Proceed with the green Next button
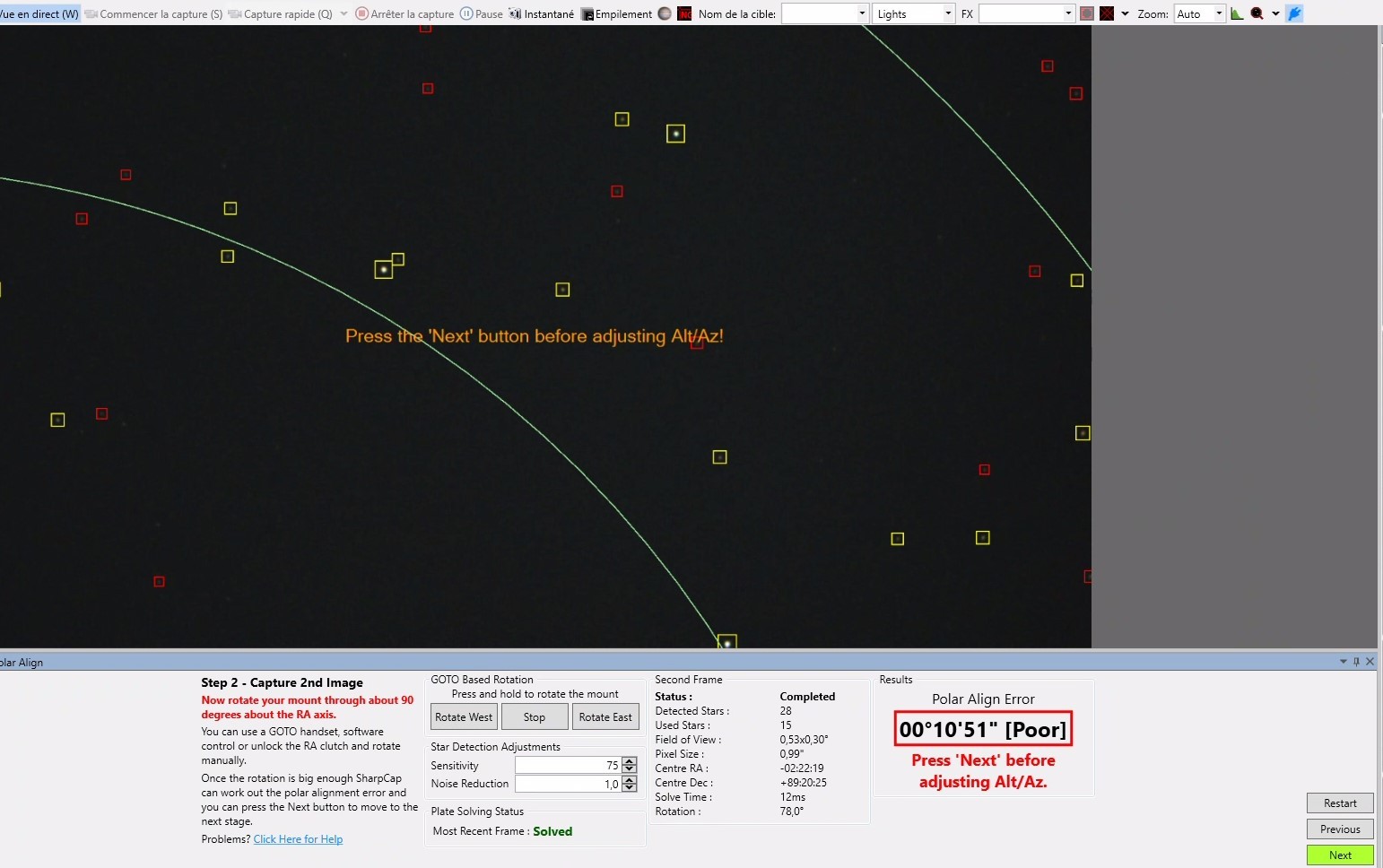 [x=1340, y=855]
